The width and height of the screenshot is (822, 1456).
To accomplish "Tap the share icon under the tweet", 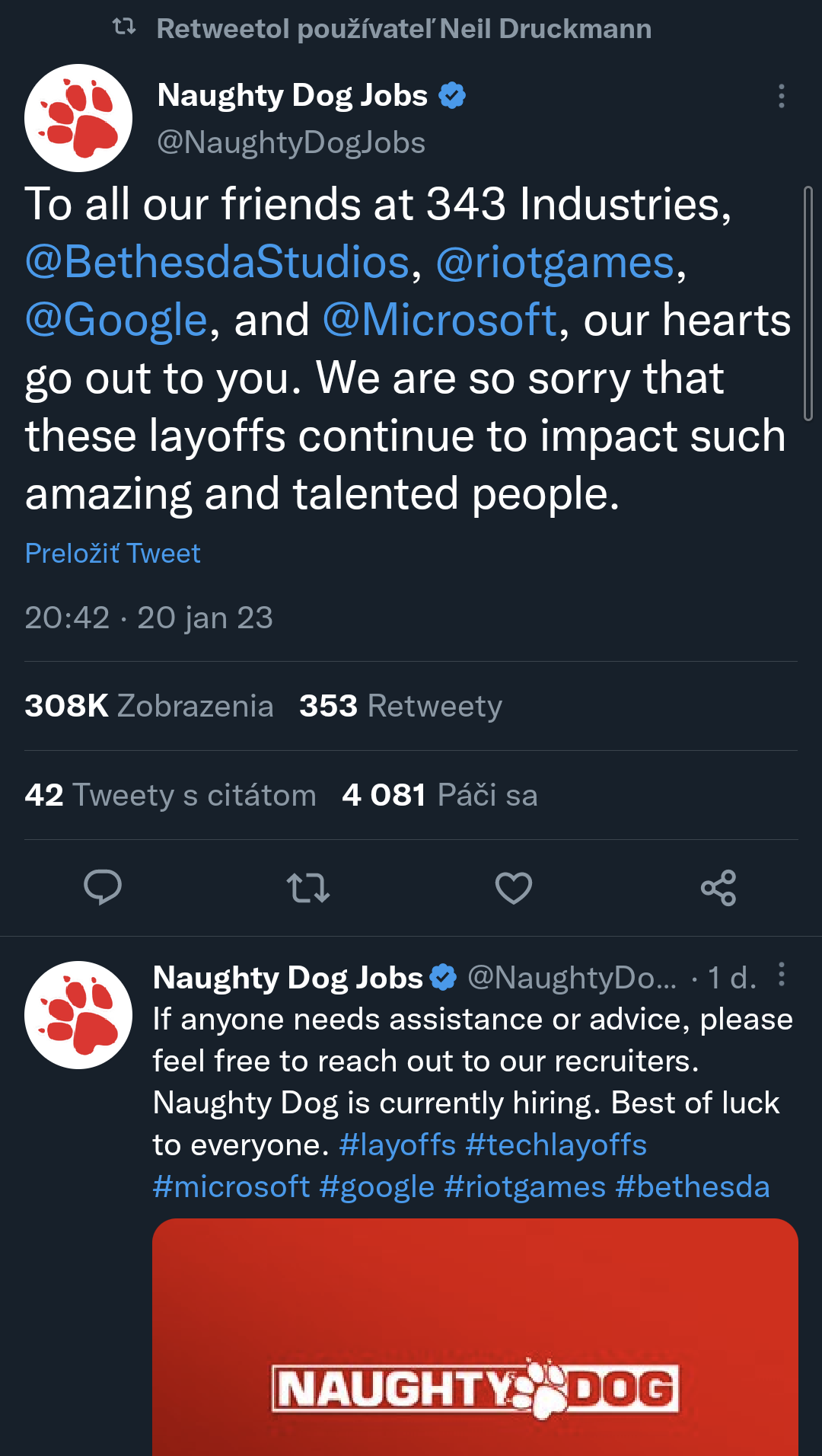I will click(x=718, y=888).
